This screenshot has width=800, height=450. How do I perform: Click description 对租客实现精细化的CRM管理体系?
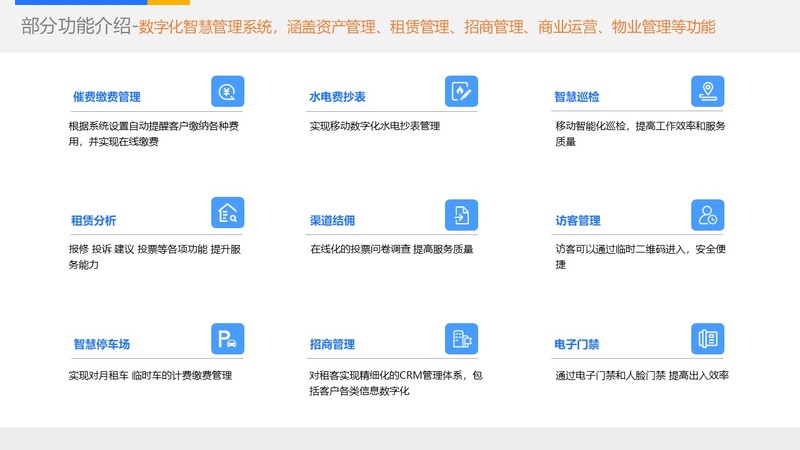[395, 383]
